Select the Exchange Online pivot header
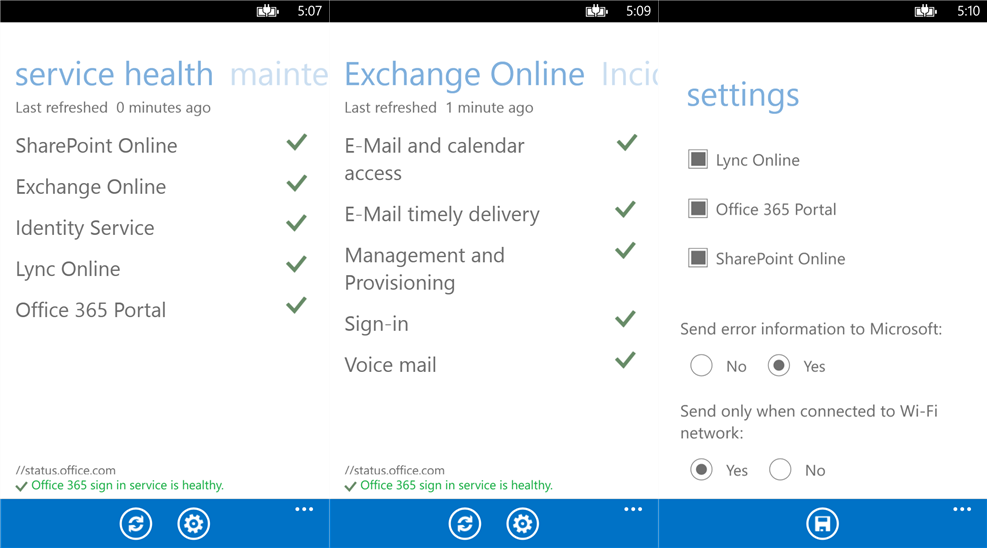 coord(465,74)
